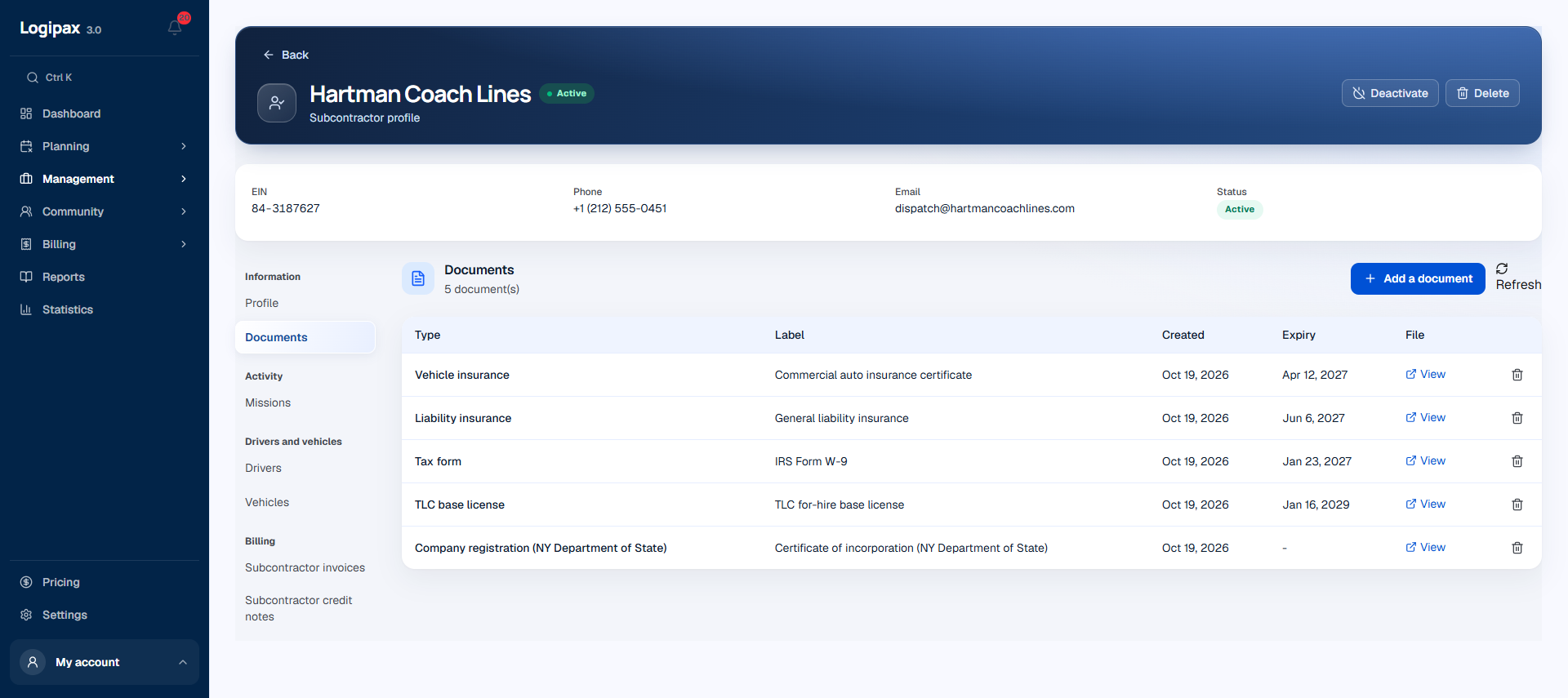Expand the My account menu
Viewport: 1568px width, 698px height.
[105, 662]
